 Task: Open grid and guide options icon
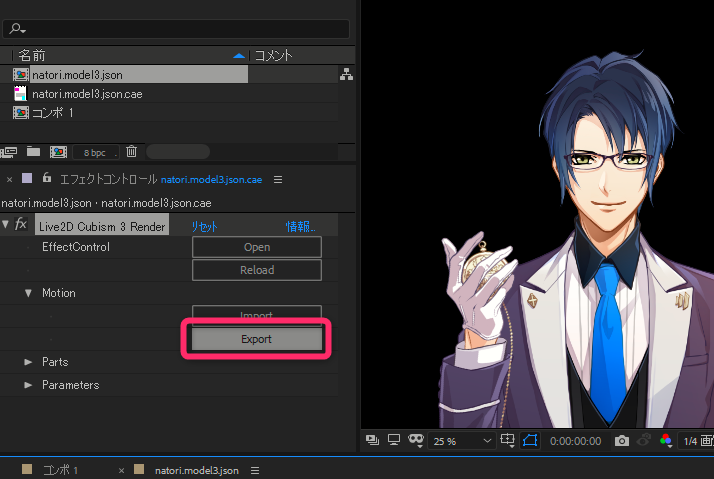(507, 440)
